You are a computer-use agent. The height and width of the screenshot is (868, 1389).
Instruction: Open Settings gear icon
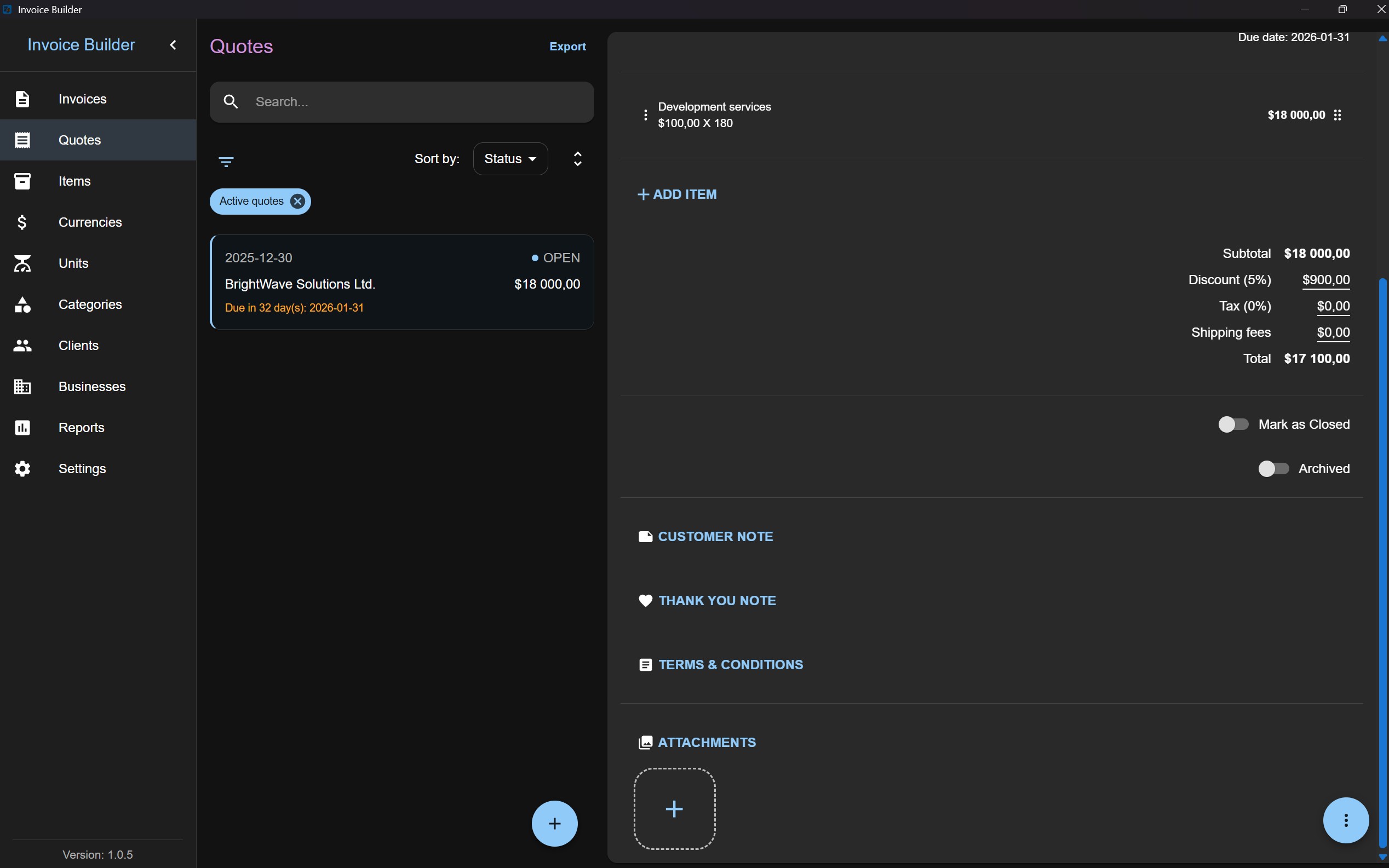(22, 468)
